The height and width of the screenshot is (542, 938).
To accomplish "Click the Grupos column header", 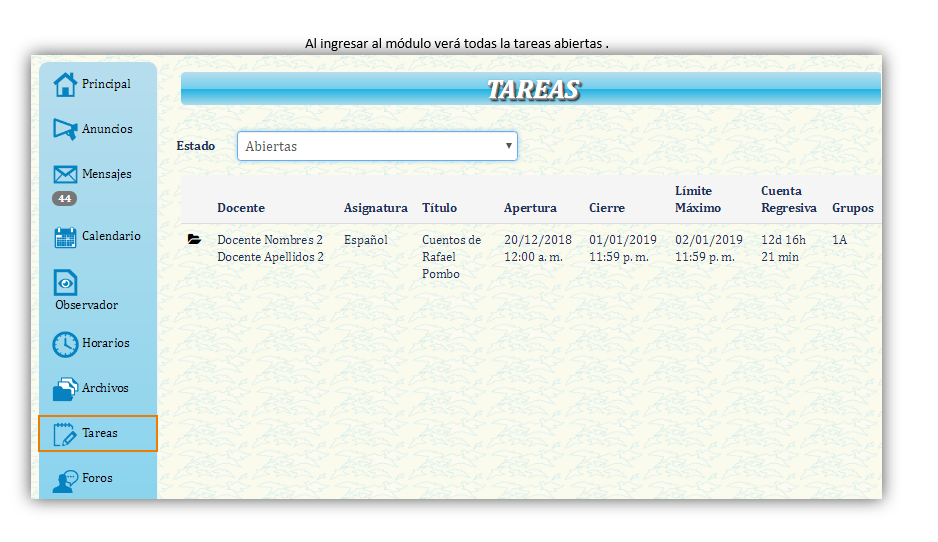I will [852, 208].
